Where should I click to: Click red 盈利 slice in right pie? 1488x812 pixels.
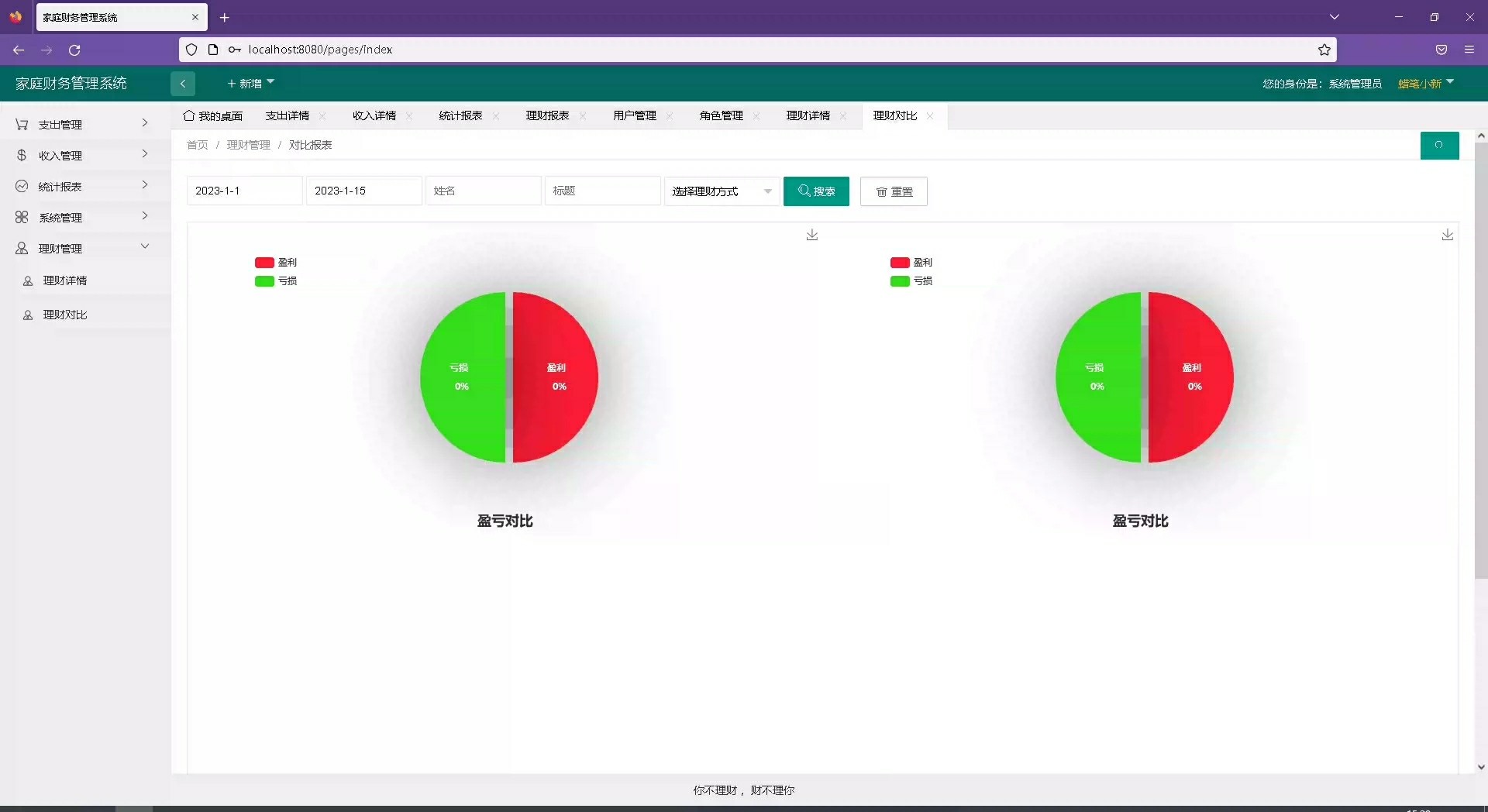coord(1191,377)
